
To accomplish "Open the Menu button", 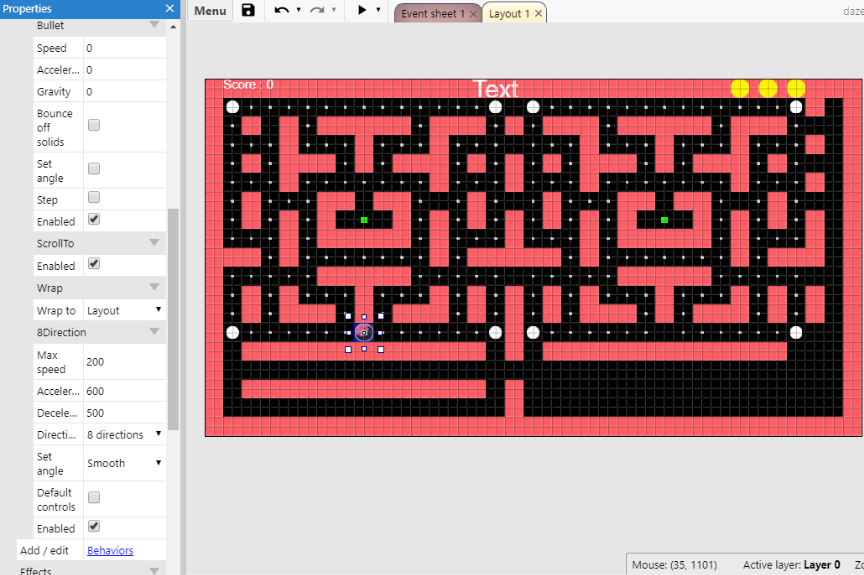I will tap(210, 11).
